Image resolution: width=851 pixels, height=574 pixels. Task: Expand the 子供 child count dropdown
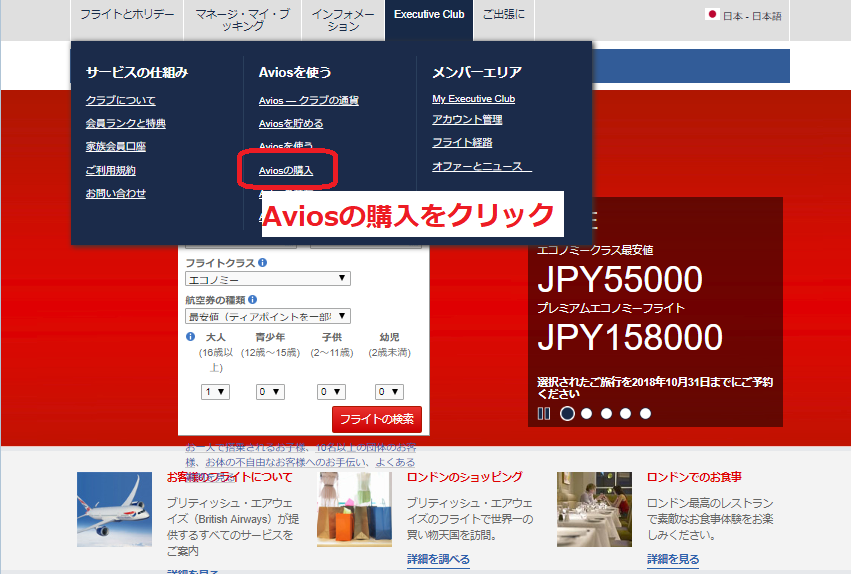click(x=330, y=392)
